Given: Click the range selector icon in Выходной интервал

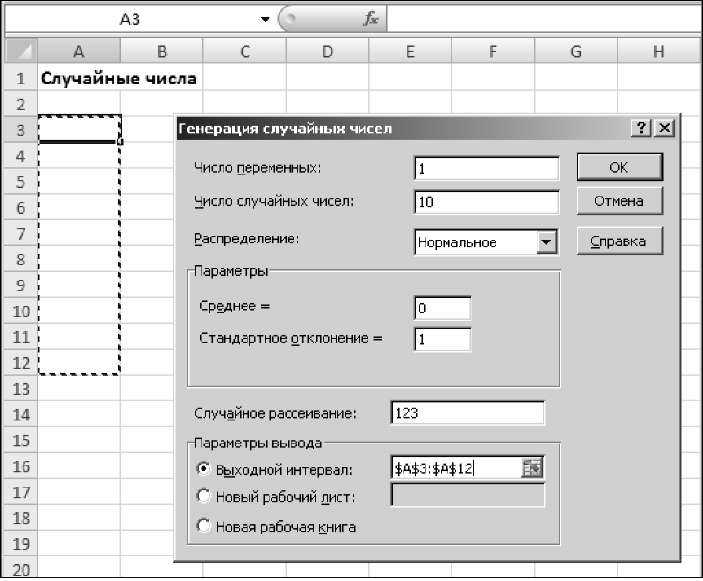Looking at the screenshot, I should (532, 468).
